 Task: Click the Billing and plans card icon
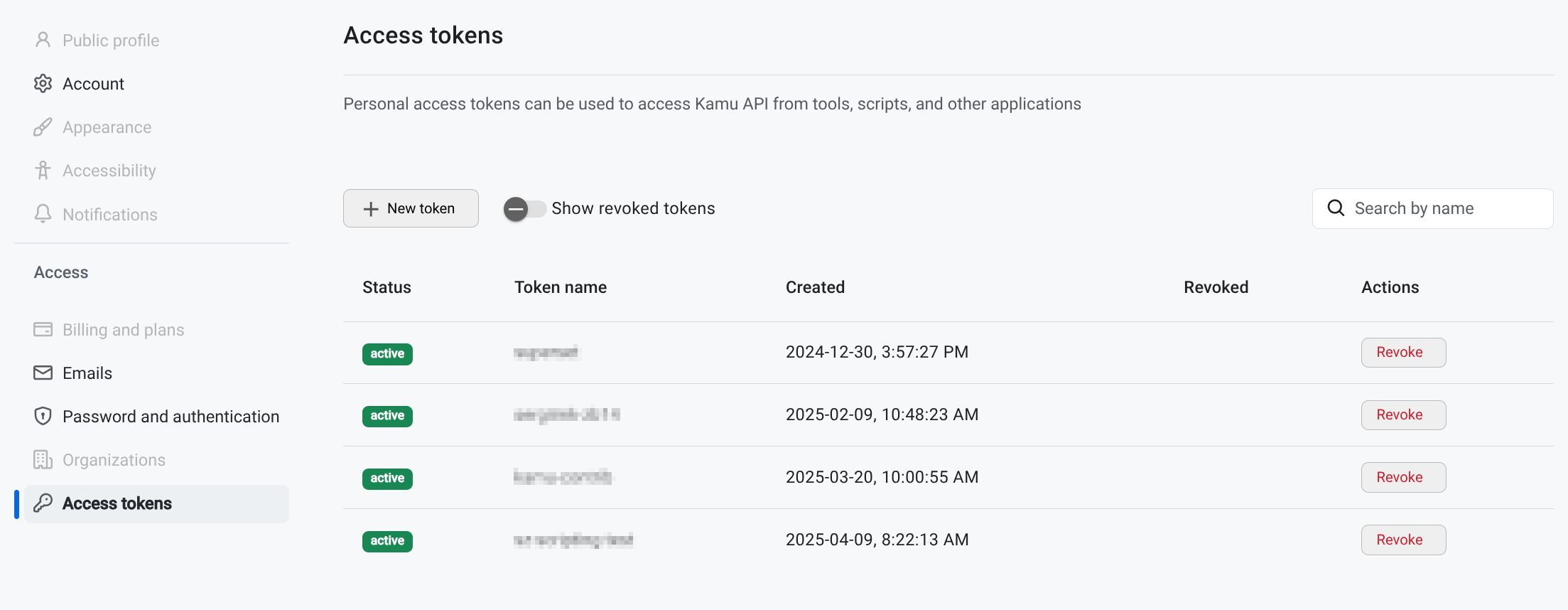(43, 329)
